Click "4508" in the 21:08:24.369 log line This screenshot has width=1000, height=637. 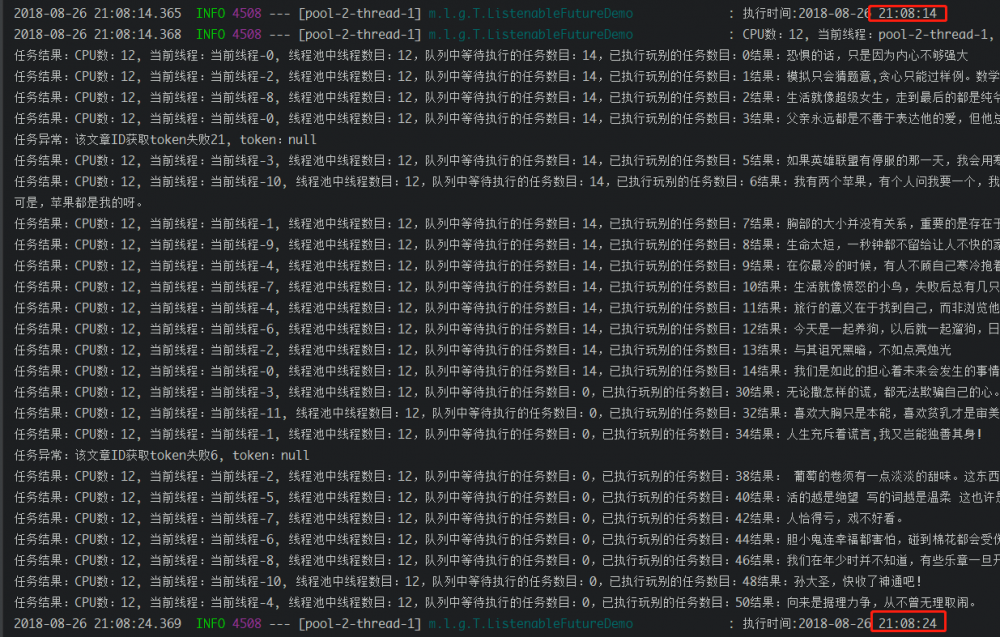(x=247, y=624)
